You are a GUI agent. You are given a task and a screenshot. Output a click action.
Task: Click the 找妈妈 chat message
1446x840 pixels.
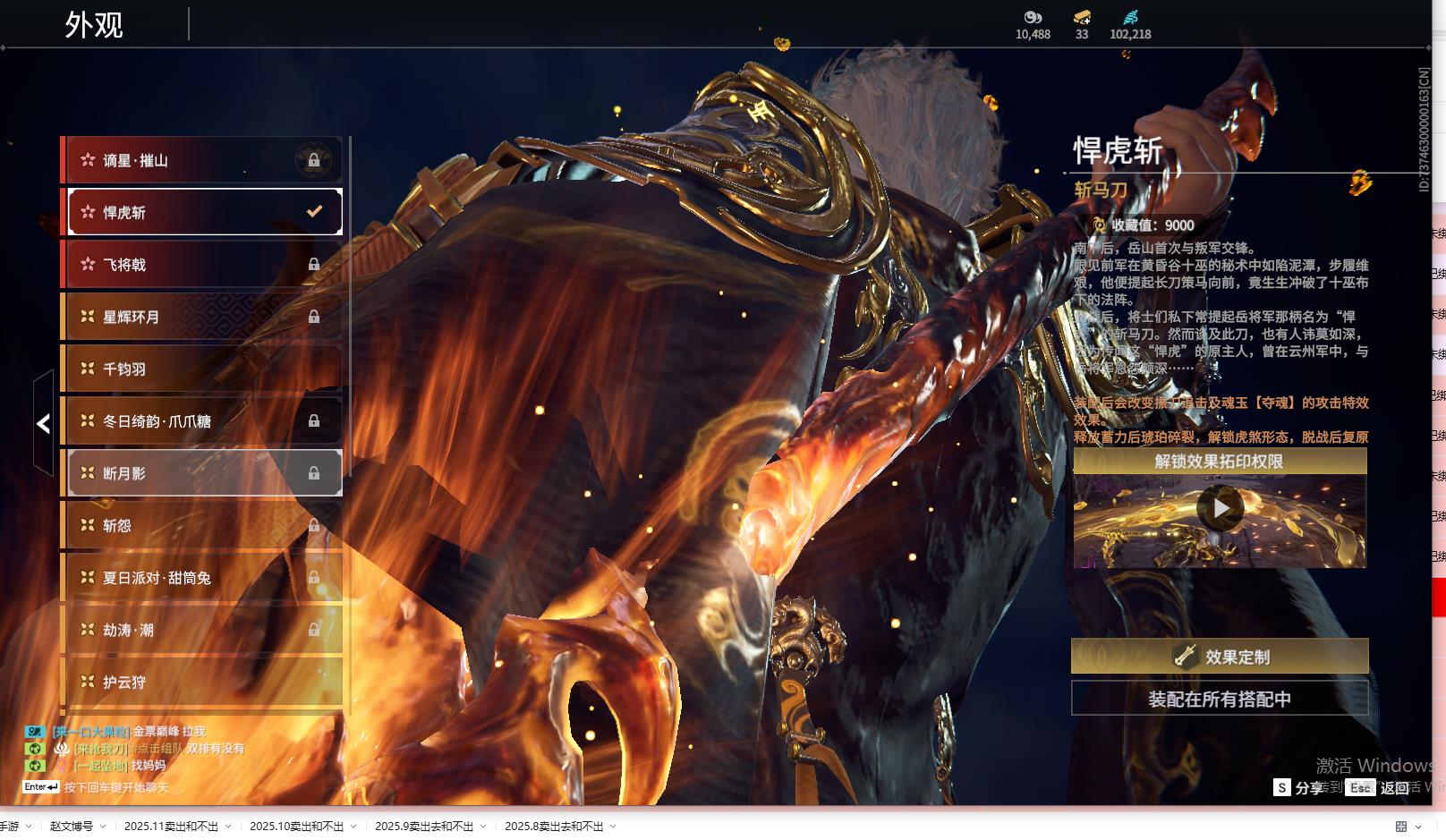(x=149, y=766)
